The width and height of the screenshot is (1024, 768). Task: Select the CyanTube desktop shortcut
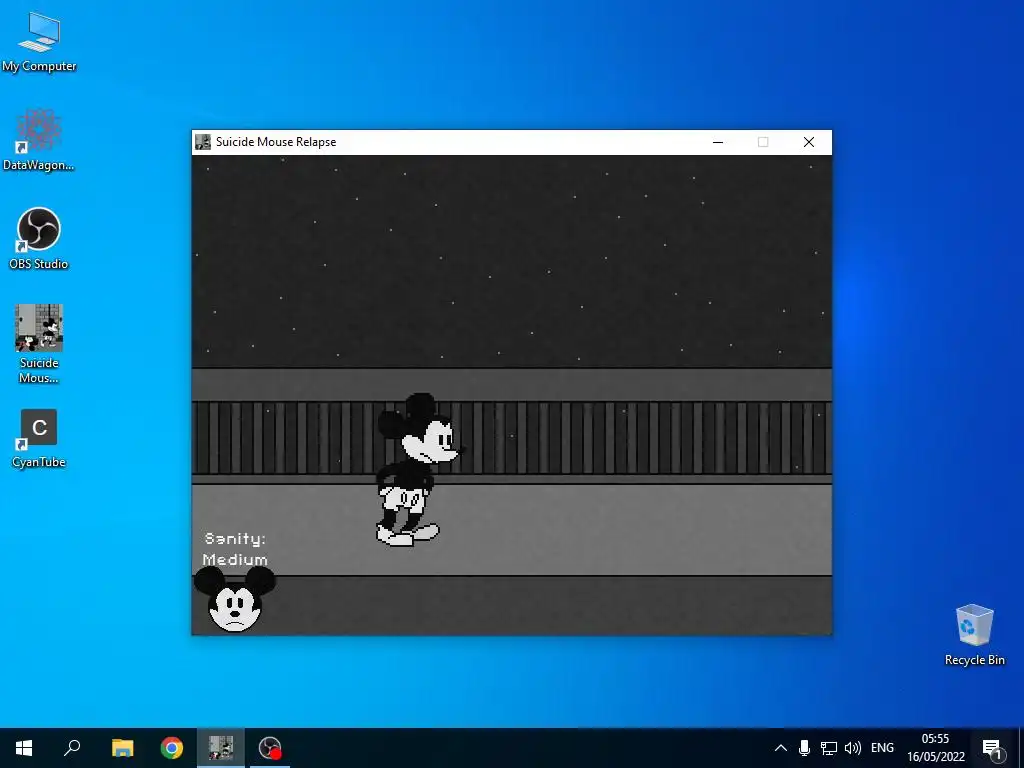(x=39, y=439)
